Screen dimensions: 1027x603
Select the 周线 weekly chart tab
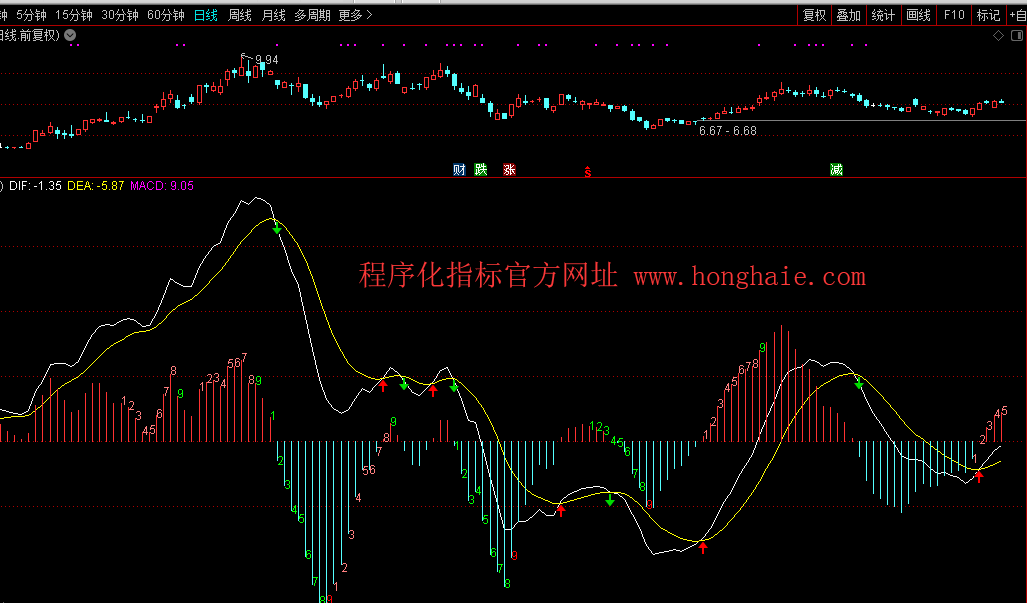click(x=240, y=15)
